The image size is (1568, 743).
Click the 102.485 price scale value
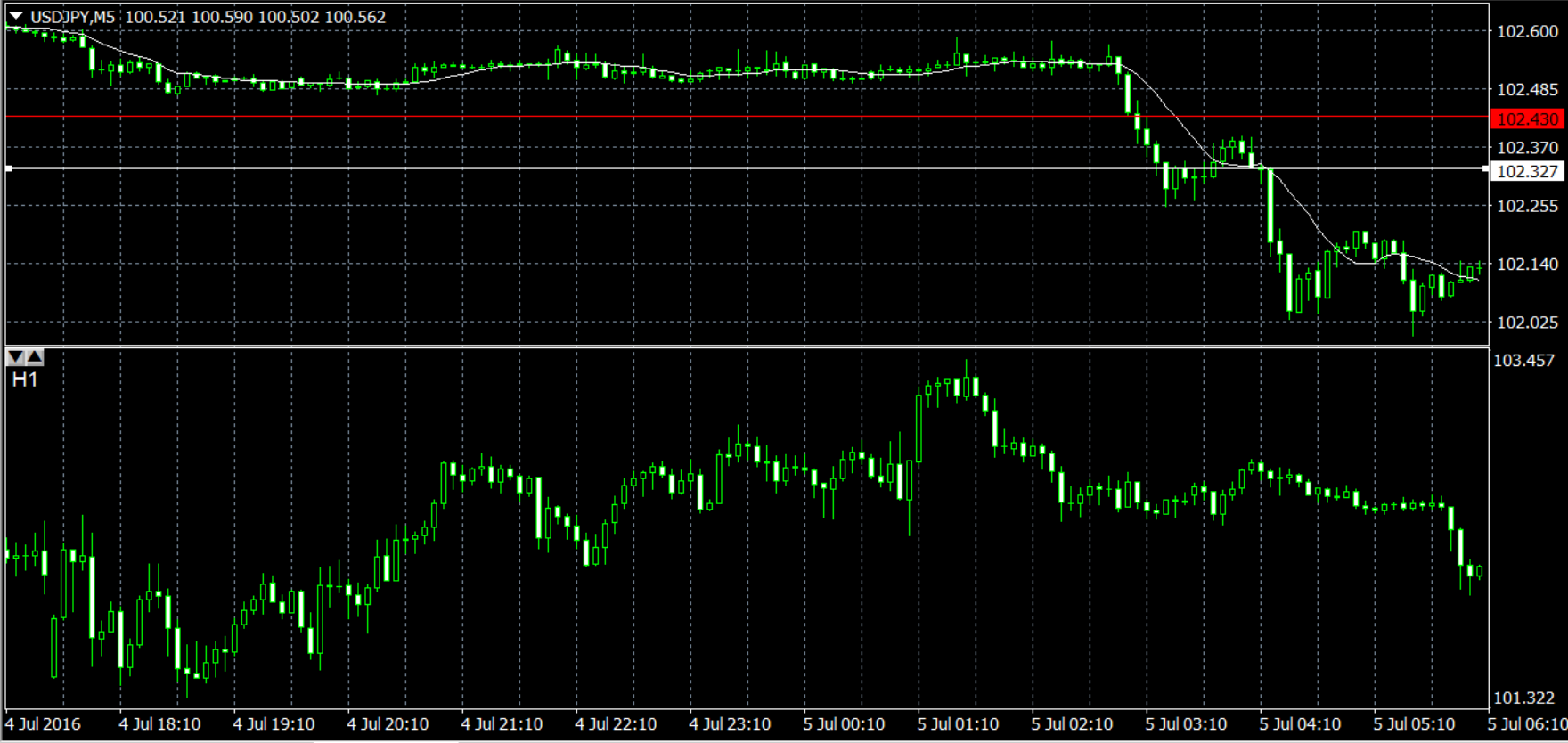[1527, 89]
